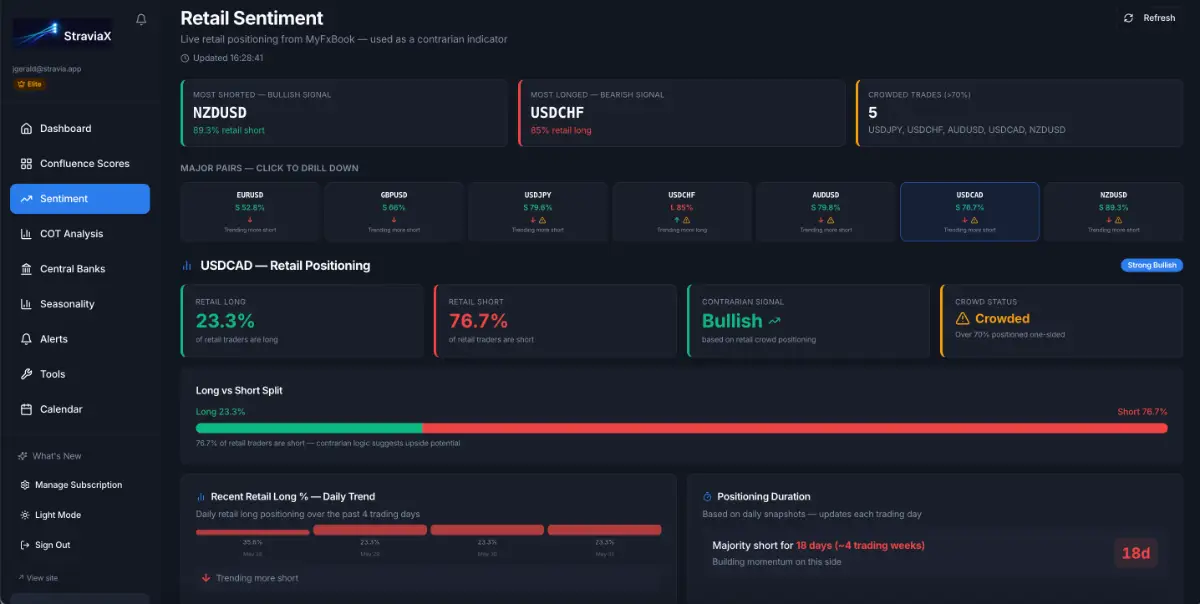Click the Refresh button
The height and width of the screenshot is (604, 1200).
[1150, 18]
